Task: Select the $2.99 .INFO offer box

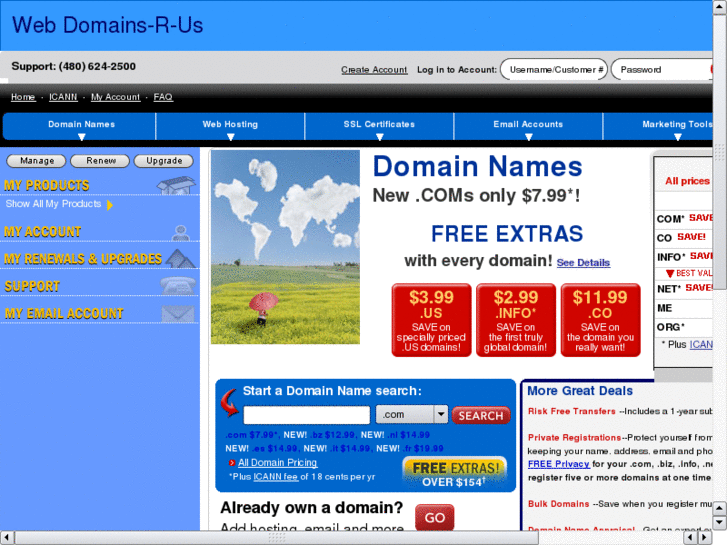Action: 516,321
